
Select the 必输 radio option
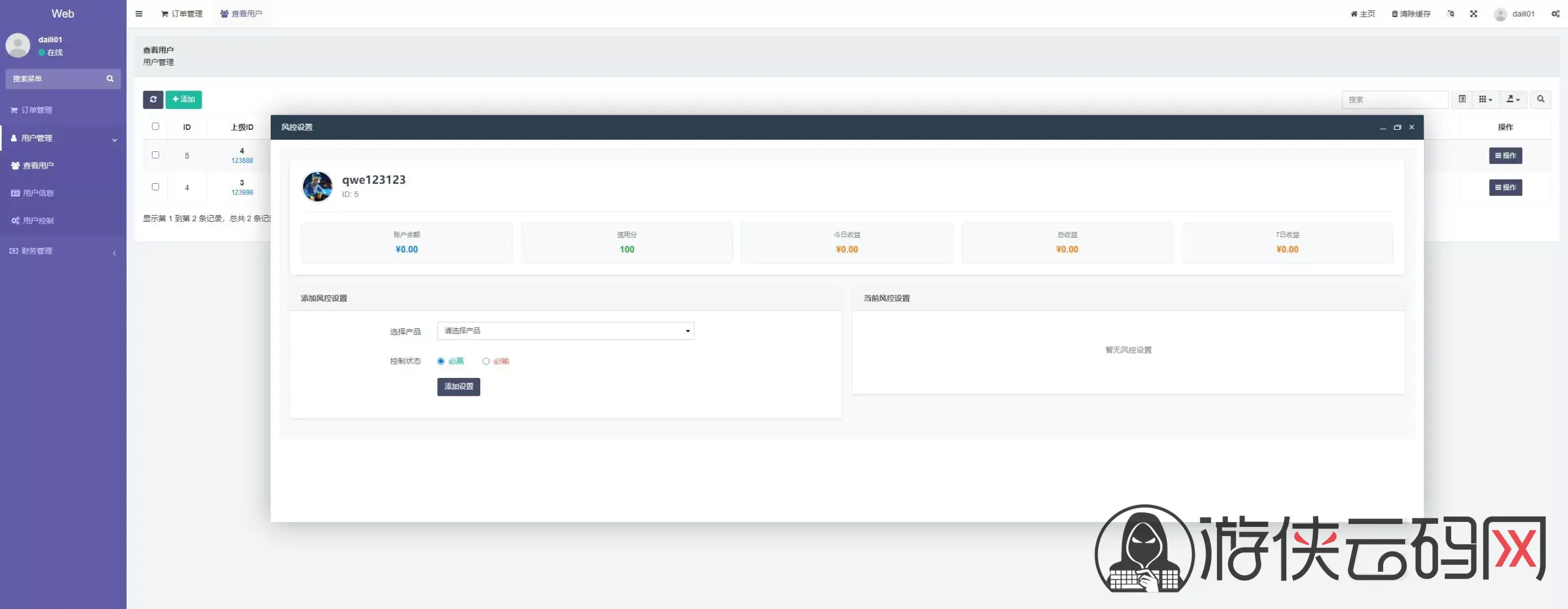coord(486,361)
